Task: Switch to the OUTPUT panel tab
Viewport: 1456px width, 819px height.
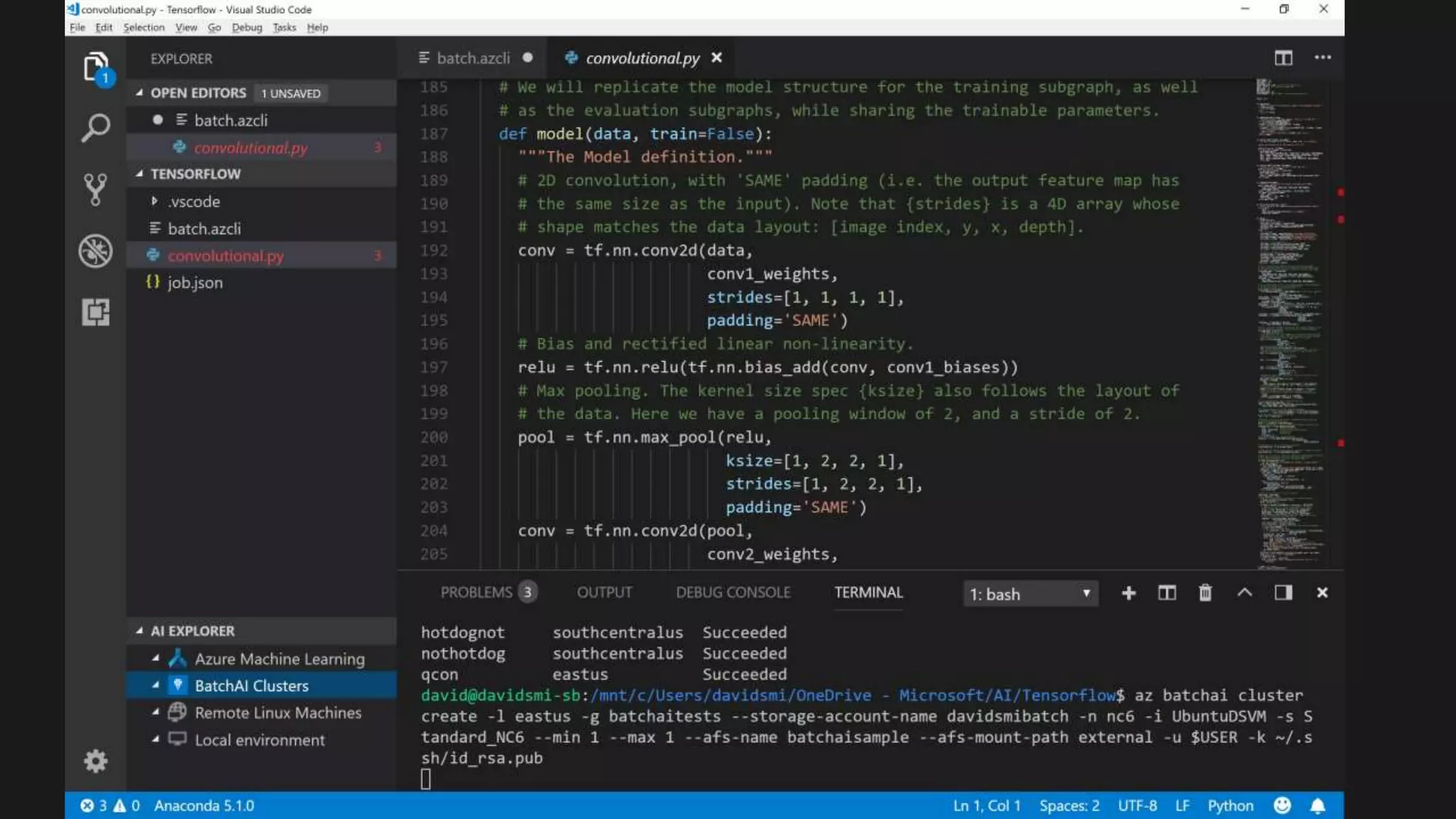Action: point(604,592)
